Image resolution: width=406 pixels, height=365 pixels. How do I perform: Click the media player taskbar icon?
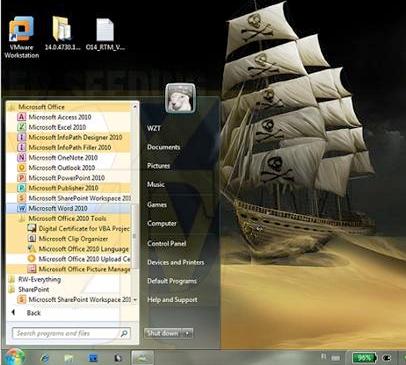pyautogui.click(x=118, y=358)
